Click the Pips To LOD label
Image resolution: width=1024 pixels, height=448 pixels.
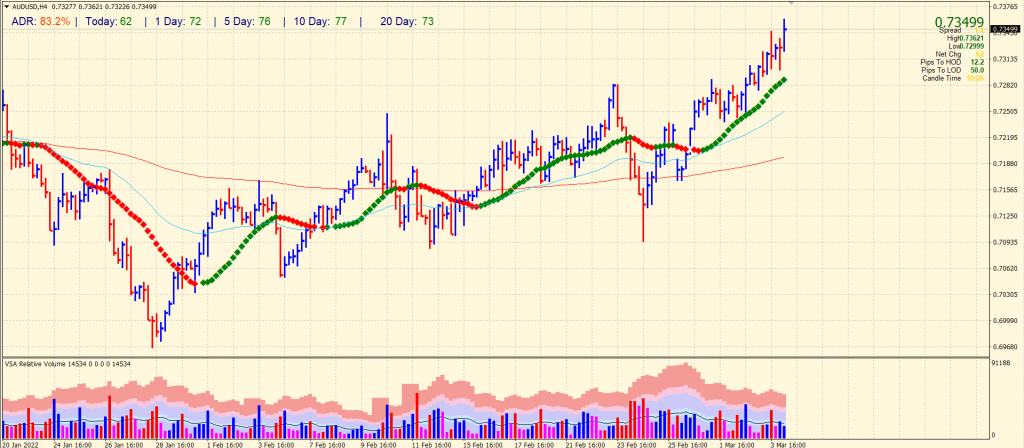click(942, 70)
